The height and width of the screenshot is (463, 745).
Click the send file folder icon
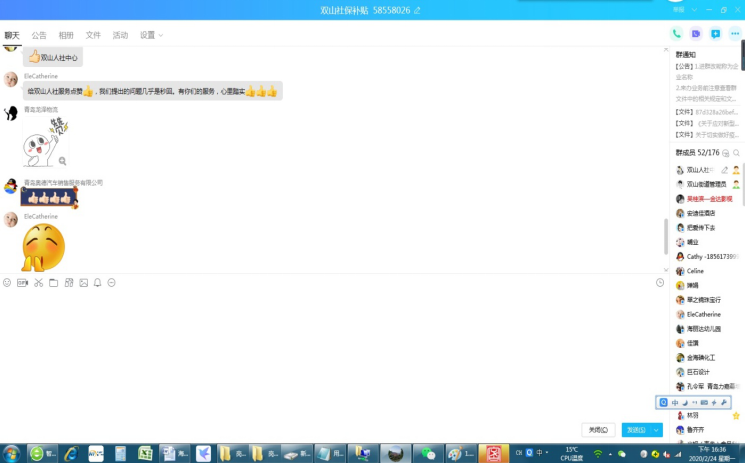pos(53,283)
